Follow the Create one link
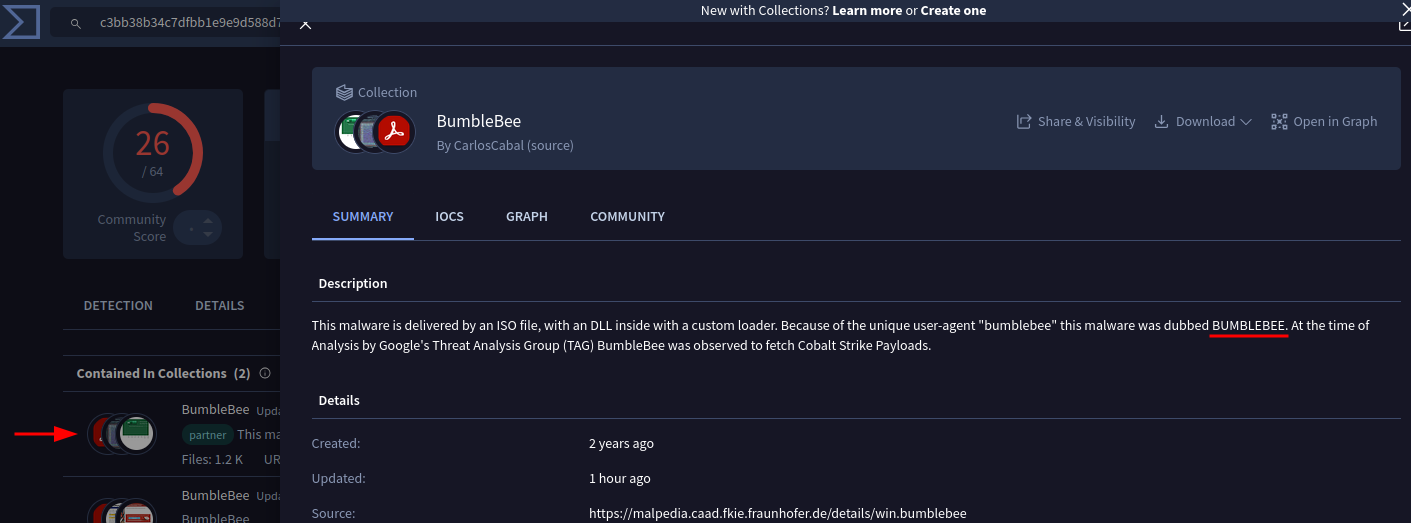 (x=953, y=10)
